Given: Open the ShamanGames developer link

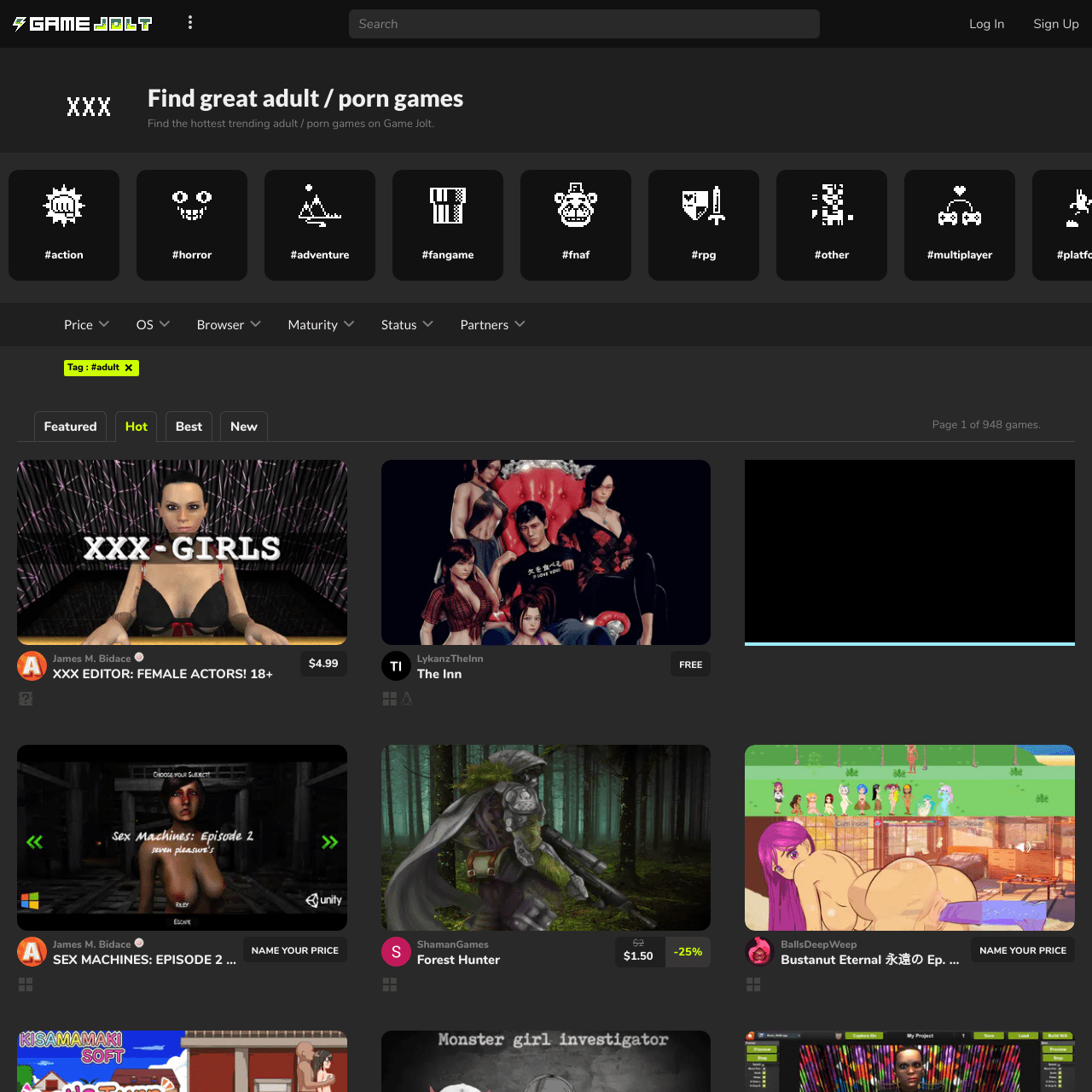Looking at the screenshot, I should [x=452, y=944].
